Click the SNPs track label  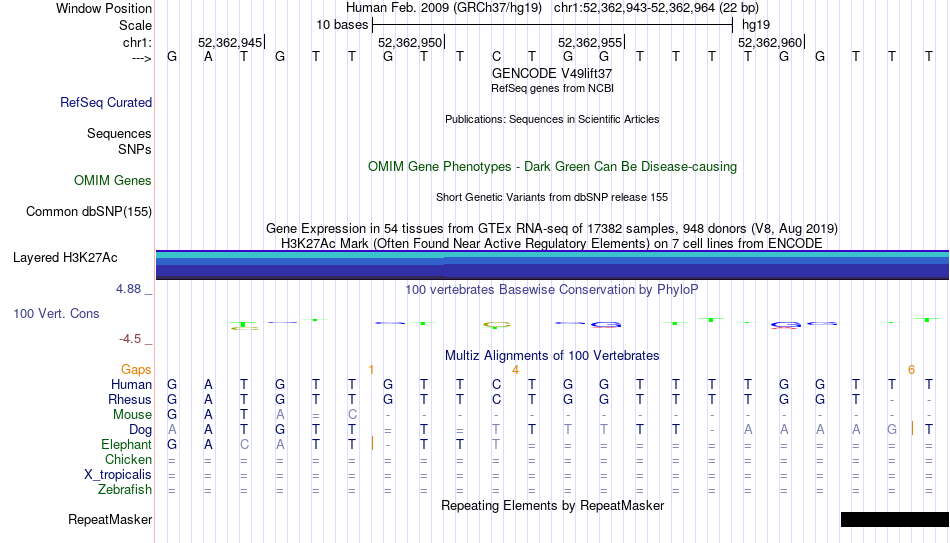135,149
